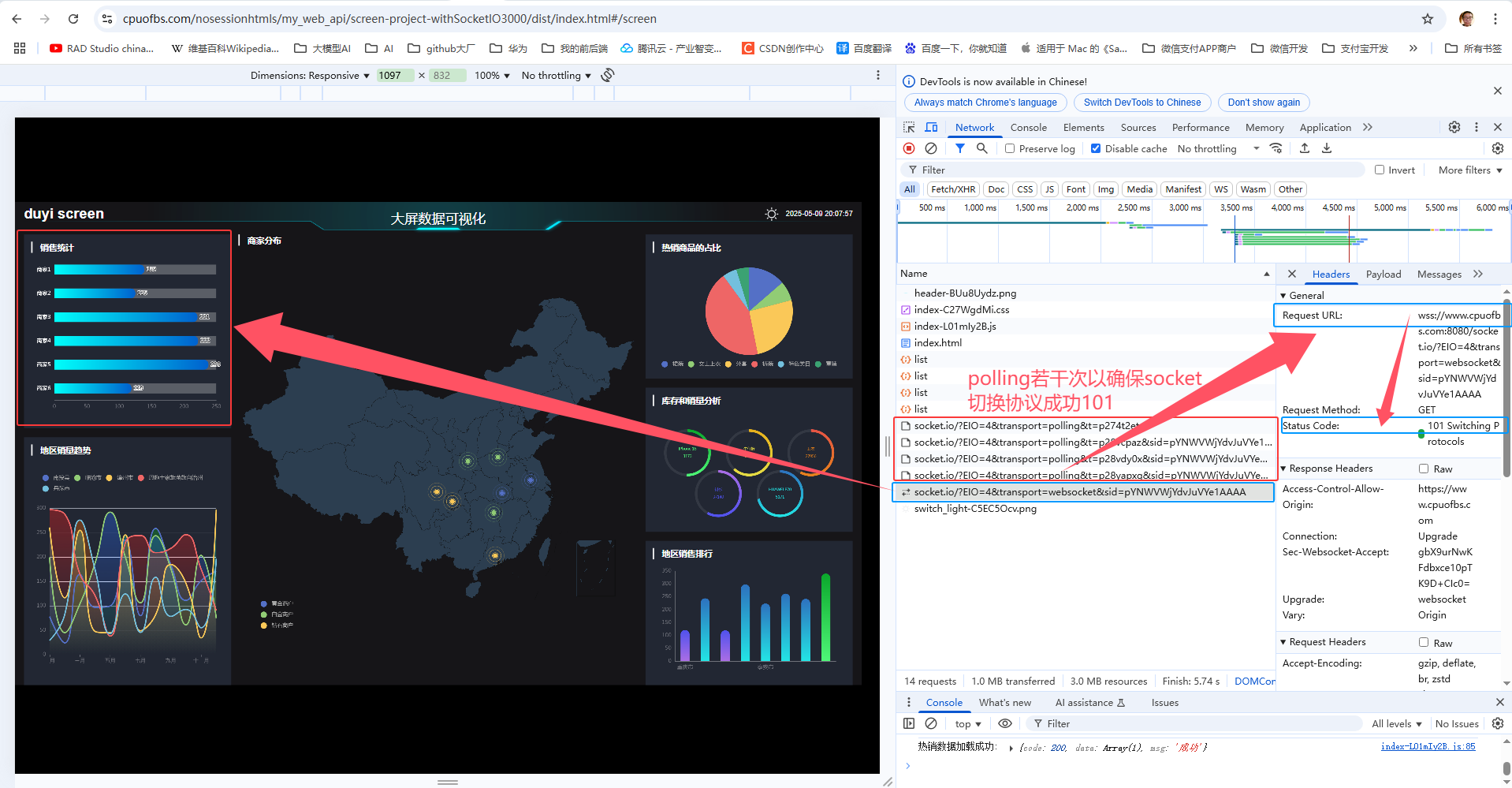Open the 100% zoom dropdown

point(492,76)
